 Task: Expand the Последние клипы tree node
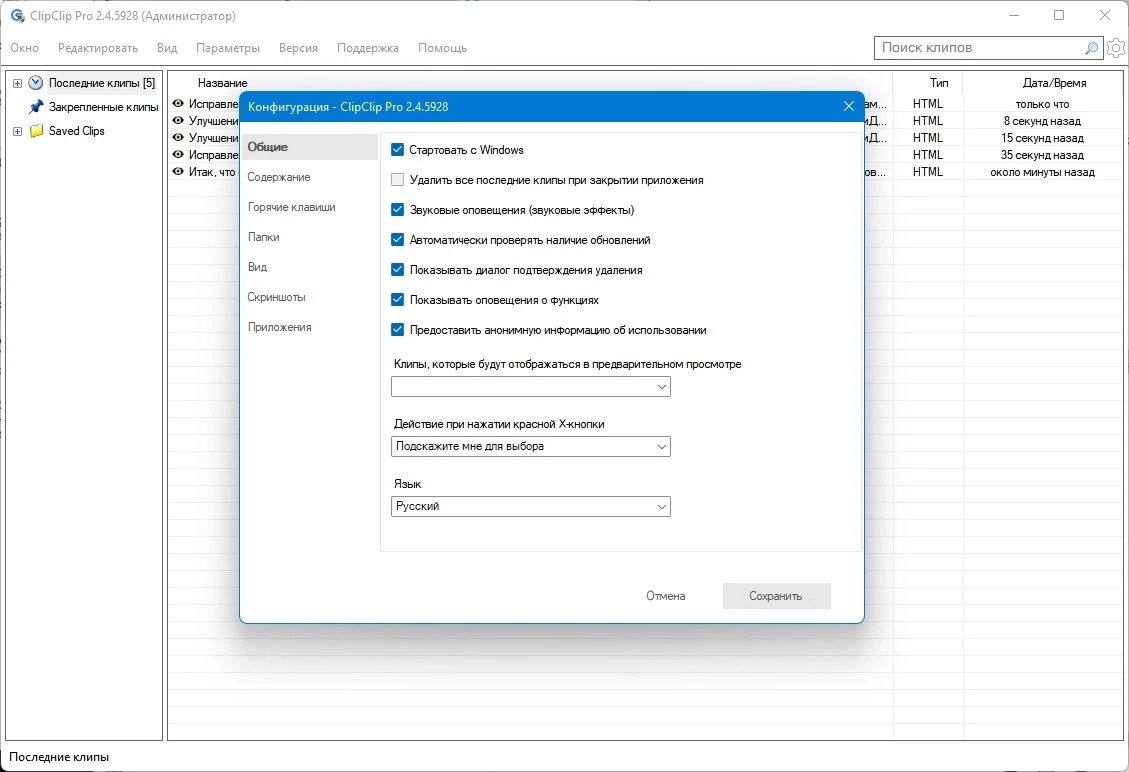[17, 84]
